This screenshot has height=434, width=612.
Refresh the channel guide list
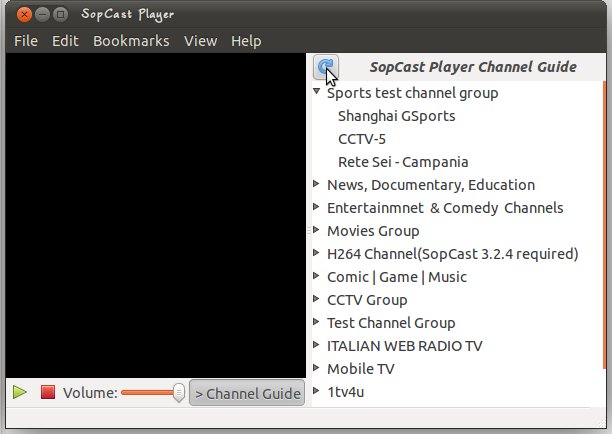pyautogui.click(x=326, y=67)
